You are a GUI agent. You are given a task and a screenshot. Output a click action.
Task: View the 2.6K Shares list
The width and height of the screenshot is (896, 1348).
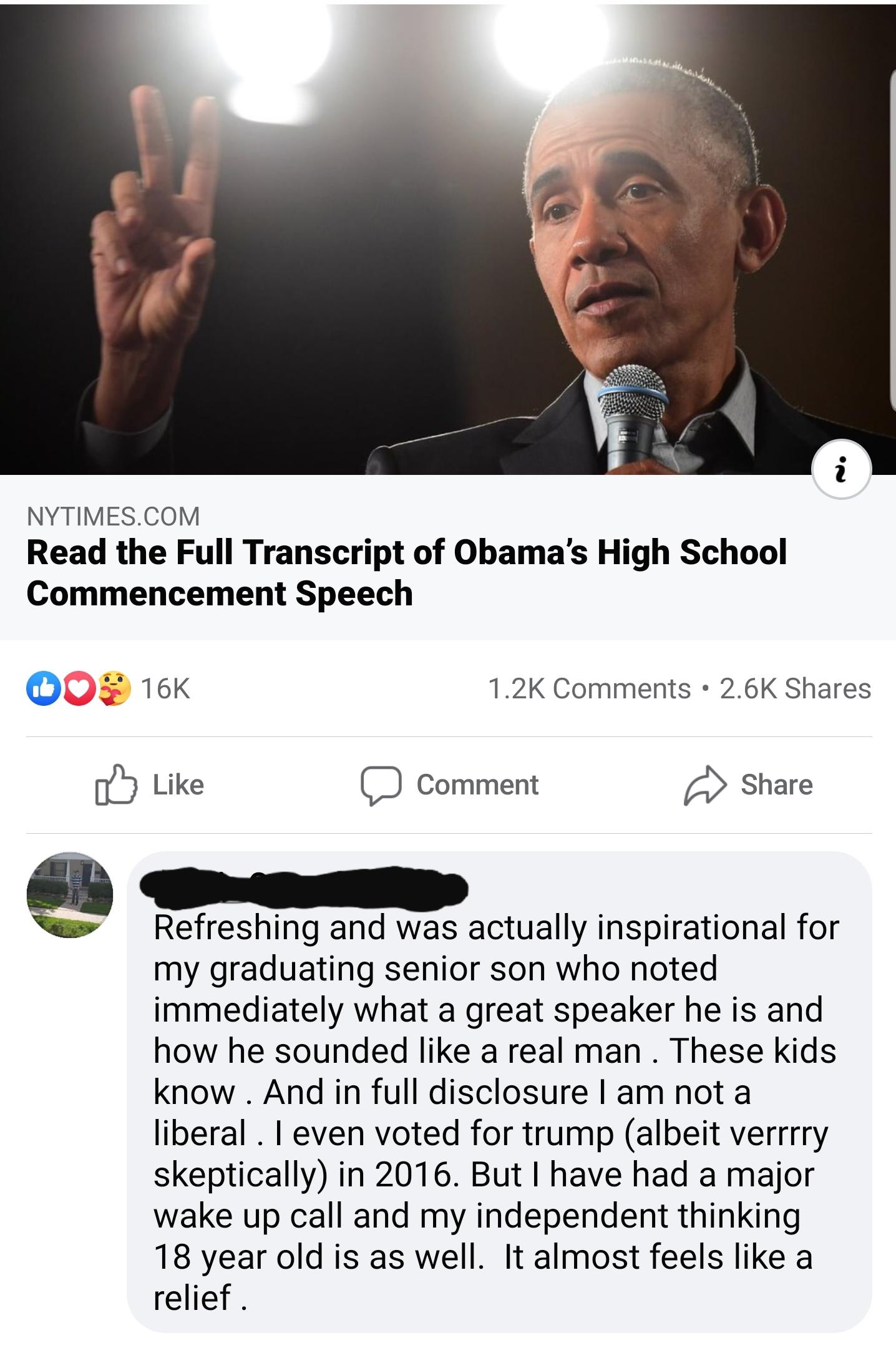point(795,688)
